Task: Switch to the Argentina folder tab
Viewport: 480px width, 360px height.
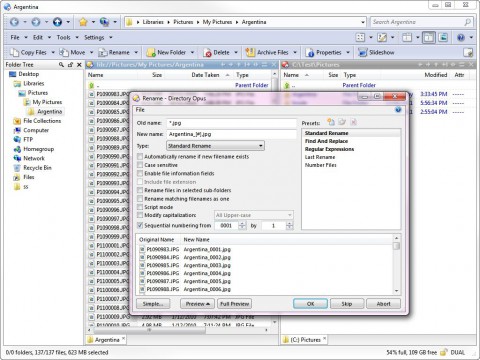Action: [x=107, y=340]
